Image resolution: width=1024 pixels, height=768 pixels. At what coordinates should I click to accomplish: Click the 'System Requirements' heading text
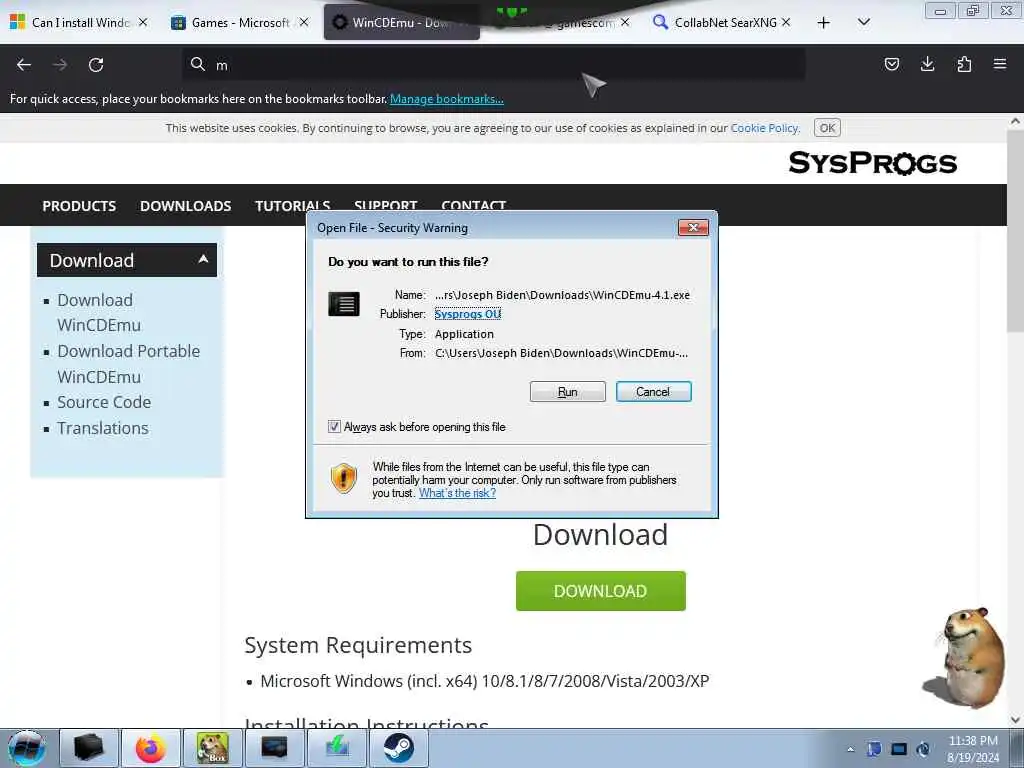(x=358, y=645)
